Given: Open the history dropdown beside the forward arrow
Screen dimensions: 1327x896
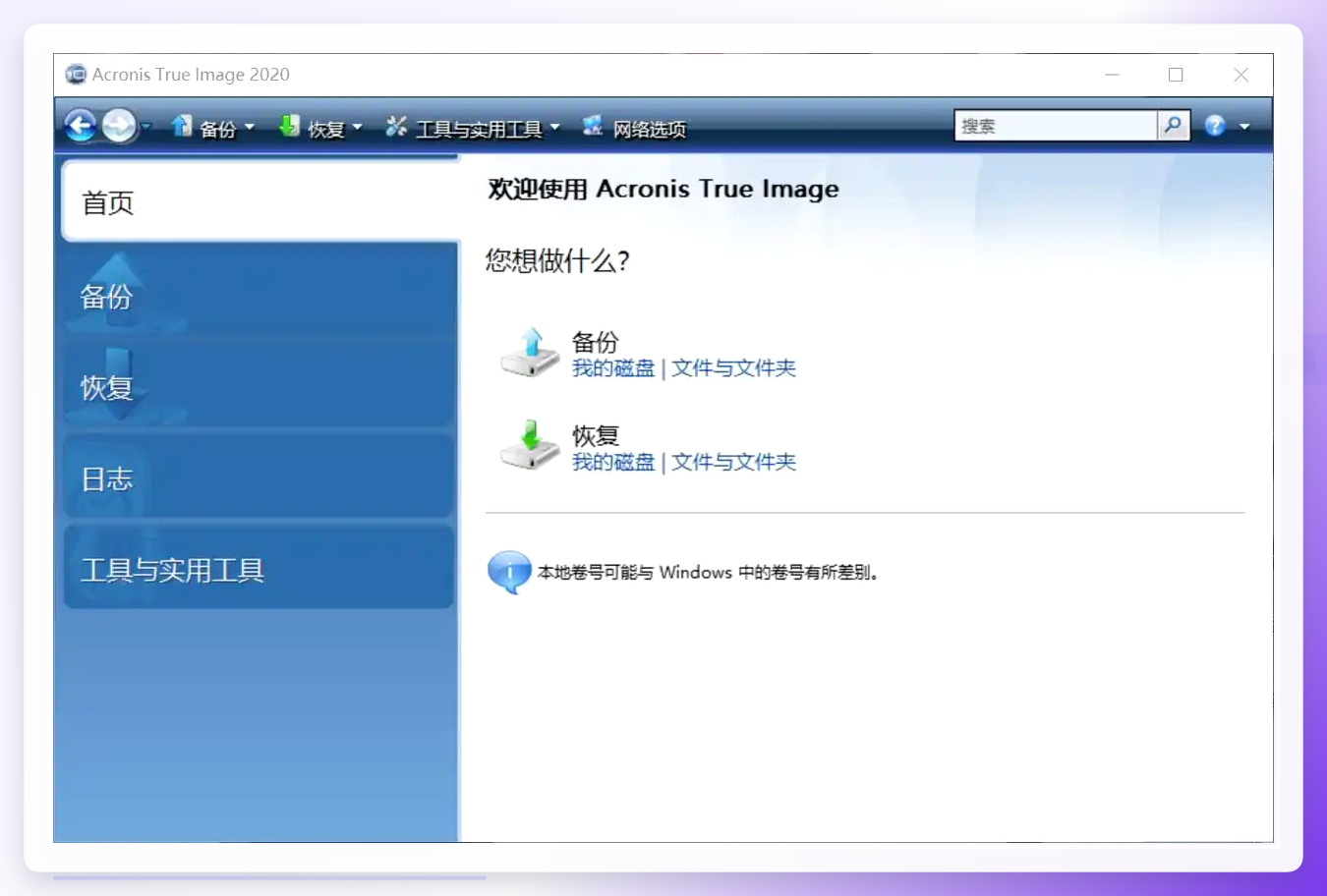Looking at the screenshot, I should coord(145,127).
